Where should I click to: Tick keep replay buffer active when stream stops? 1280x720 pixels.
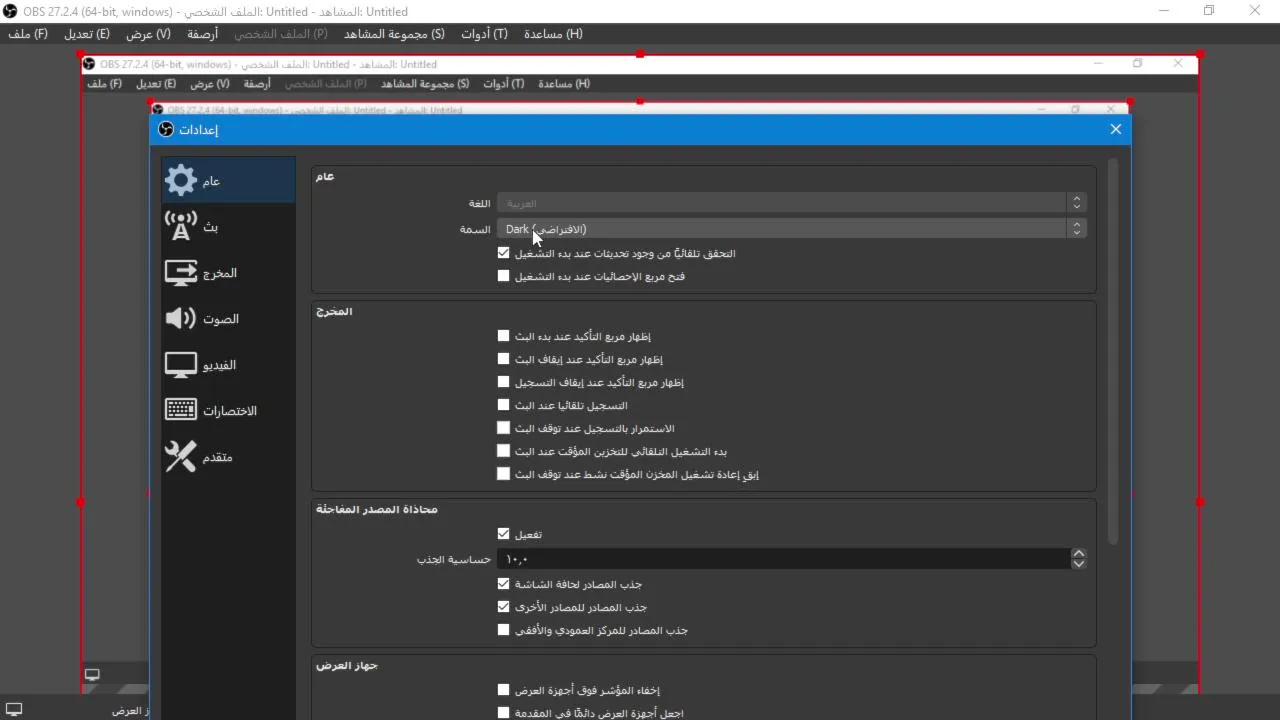pos(504,474)
